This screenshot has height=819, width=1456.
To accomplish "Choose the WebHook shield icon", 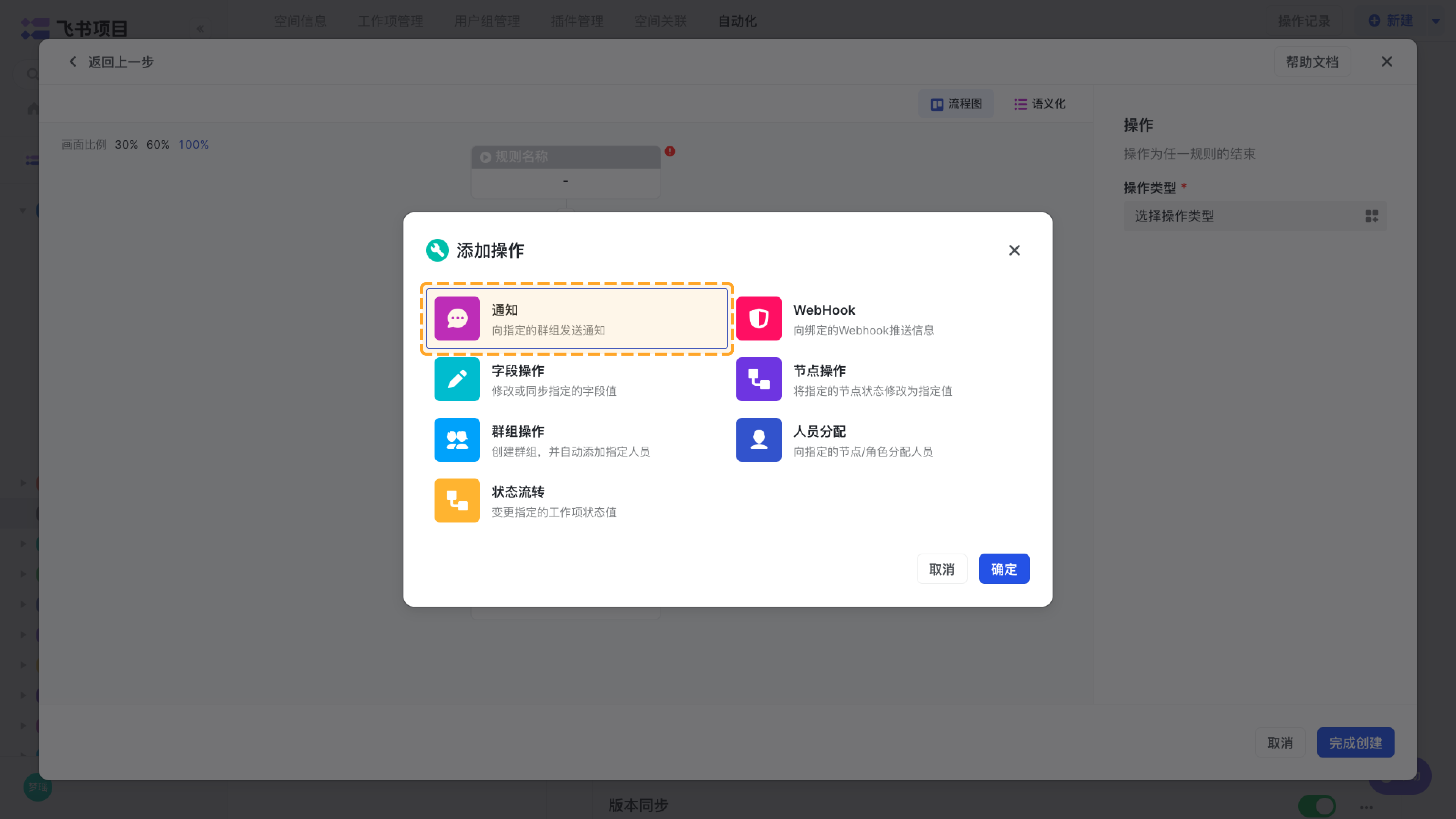I will point(758,318).
